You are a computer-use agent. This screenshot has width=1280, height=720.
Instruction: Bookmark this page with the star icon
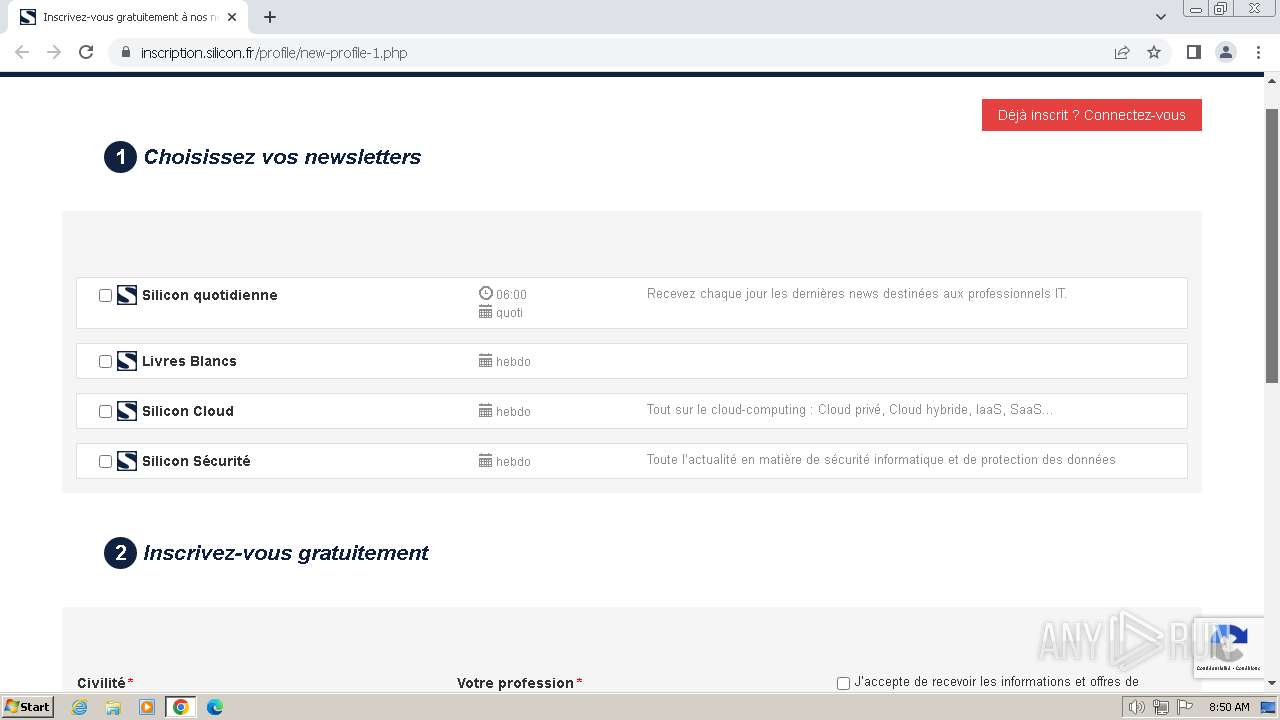[1154, 52]
